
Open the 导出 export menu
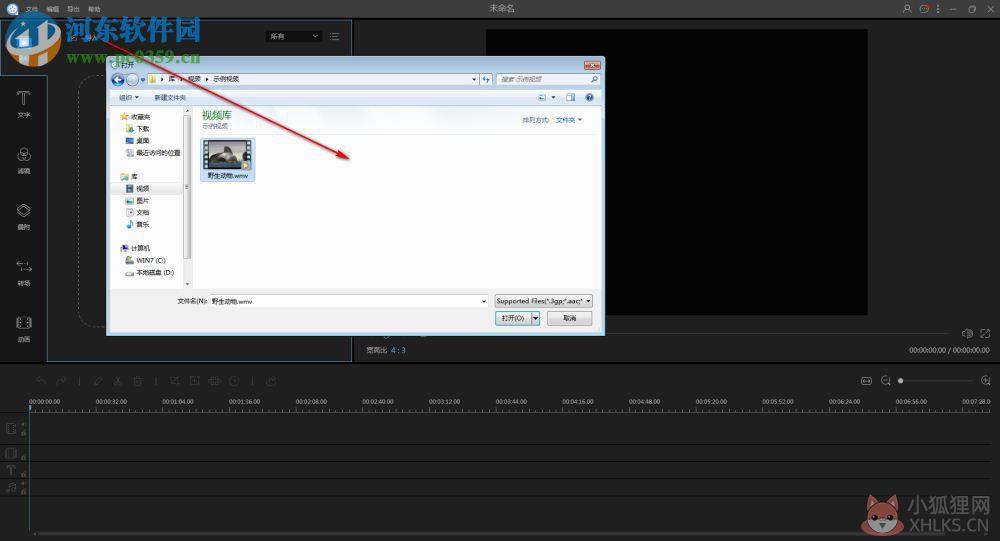pos(73,9)
